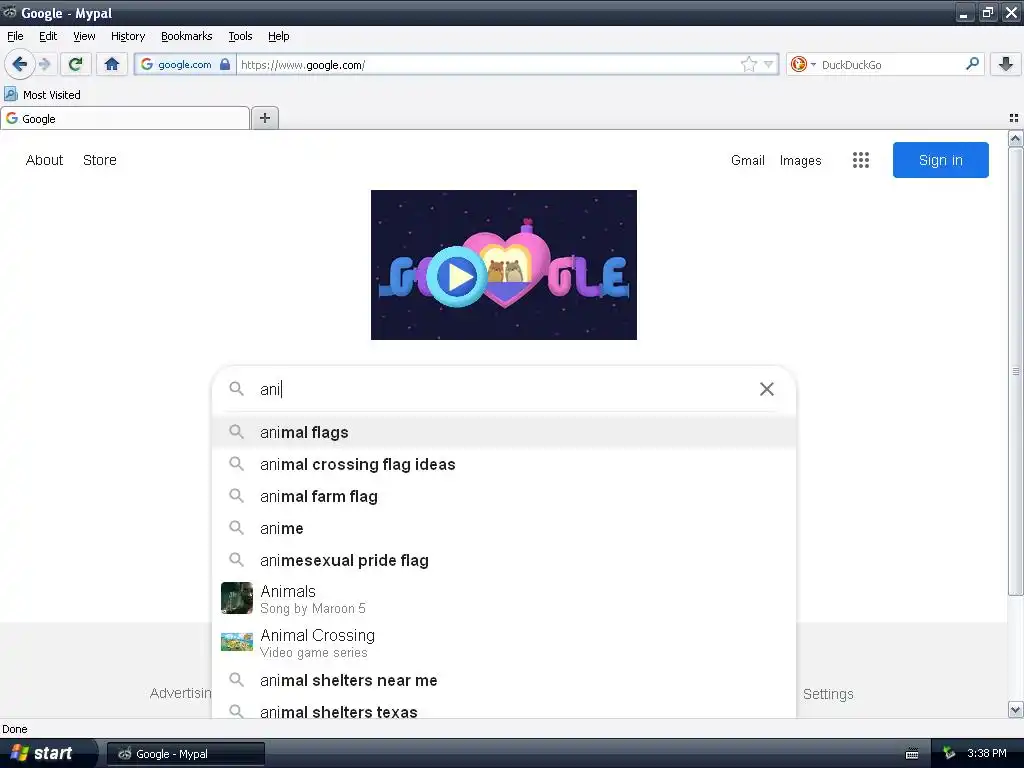1024x768 pixels.
Task: Click the blue Sign in button
Action: [x=940, y=160]
